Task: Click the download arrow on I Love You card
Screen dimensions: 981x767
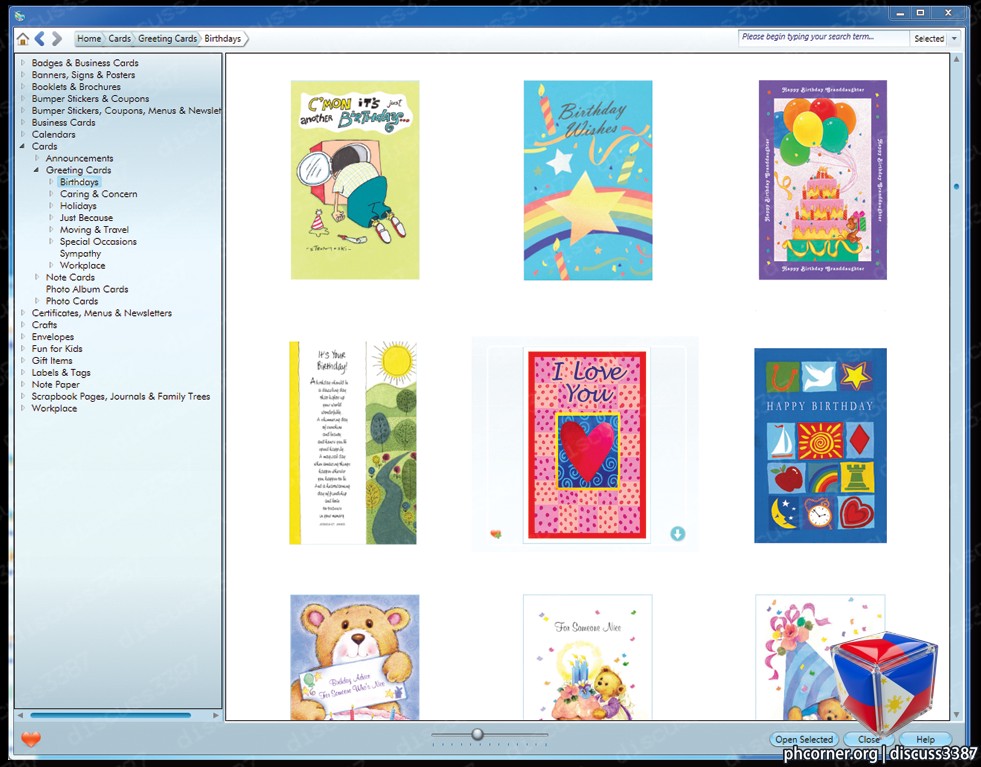Action: (x=678, y=534)
